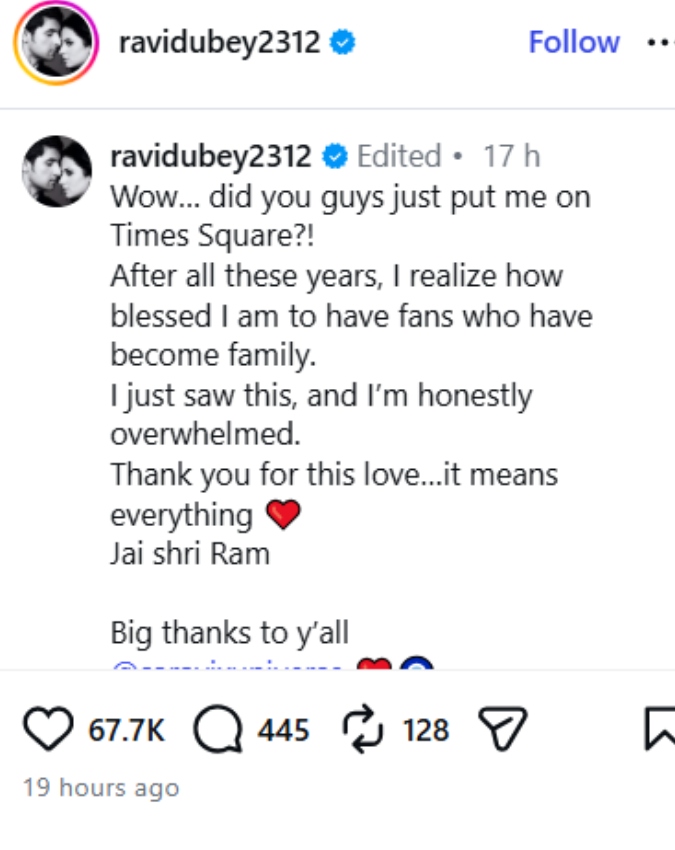This screenshot has width=675, height=850.
Task: Like the post with the heart icon
Action: coord(48,730)
